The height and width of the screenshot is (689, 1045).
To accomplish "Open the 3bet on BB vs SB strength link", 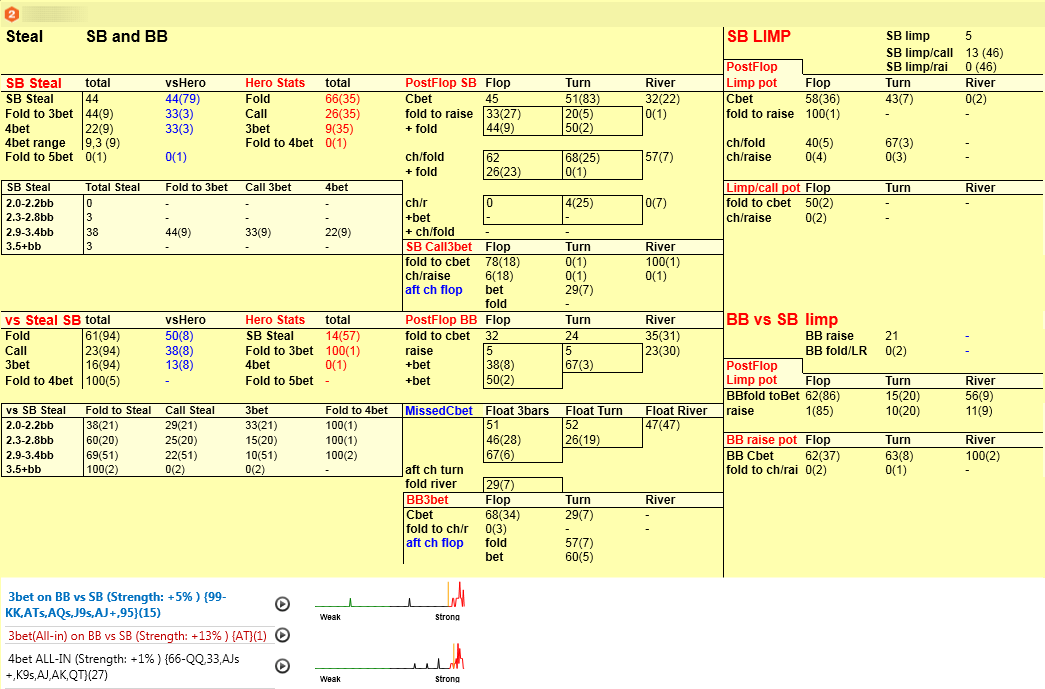I will coord(117,604).
